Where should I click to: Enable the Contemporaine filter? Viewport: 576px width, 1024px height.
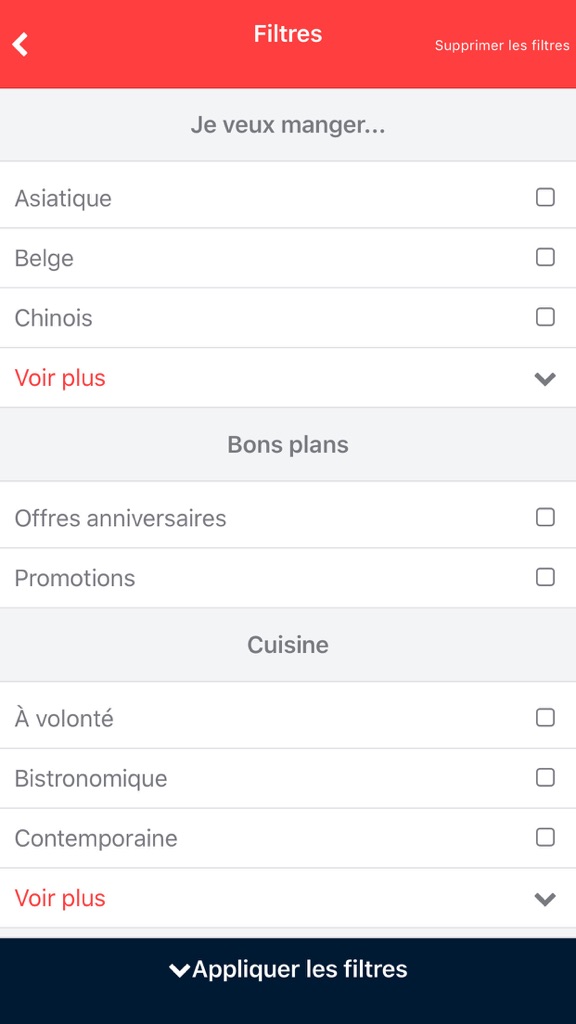(545, 837)
